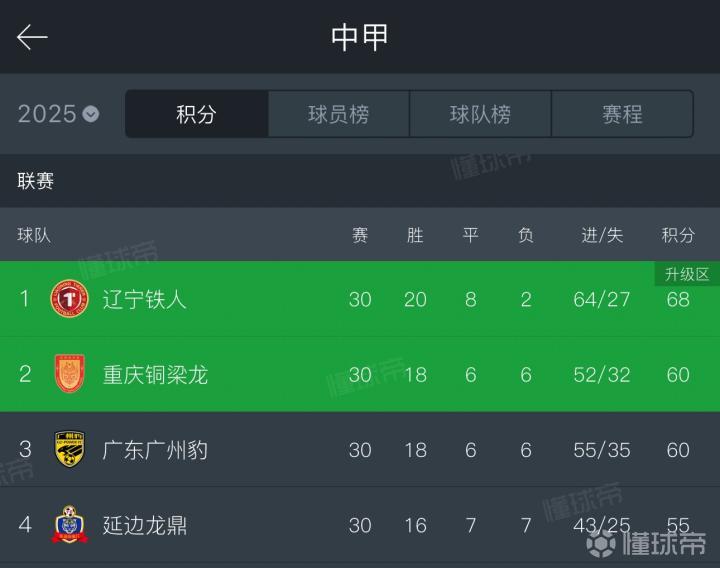Tap the 辽宁铁人 team crest

(69, 299)
